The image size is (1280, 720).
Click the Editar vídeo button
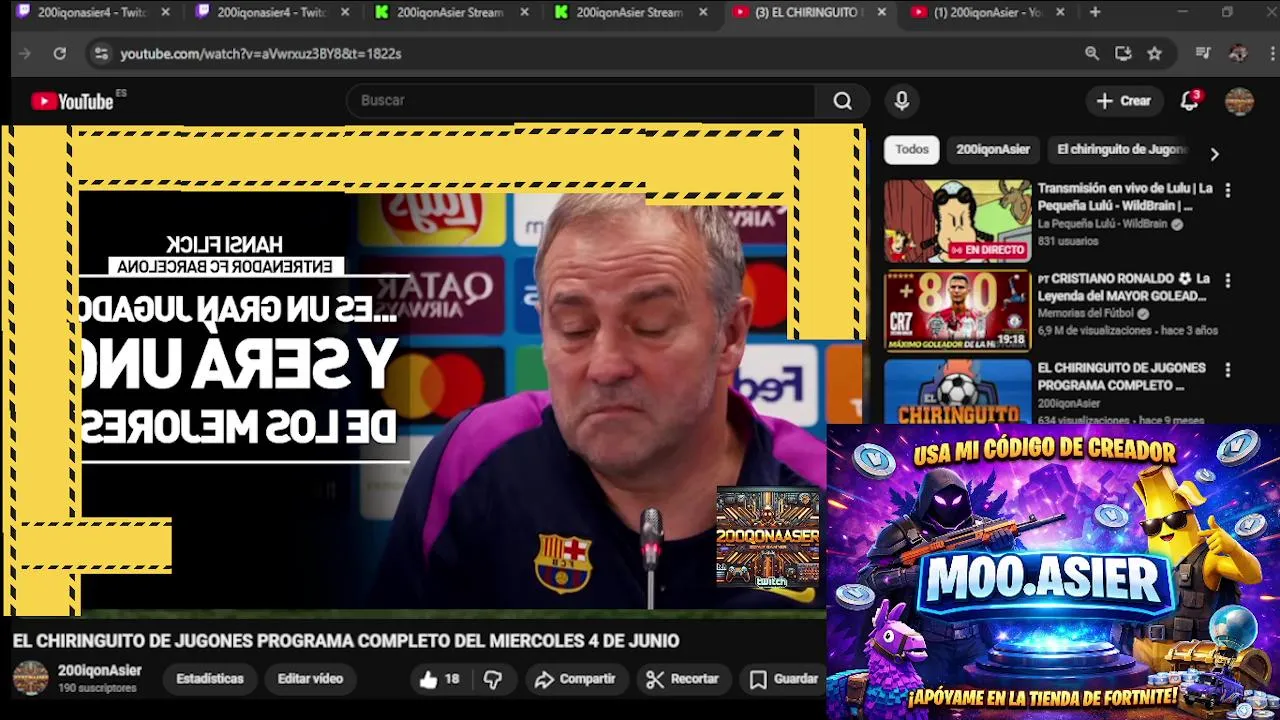click(x=310, y=679)
